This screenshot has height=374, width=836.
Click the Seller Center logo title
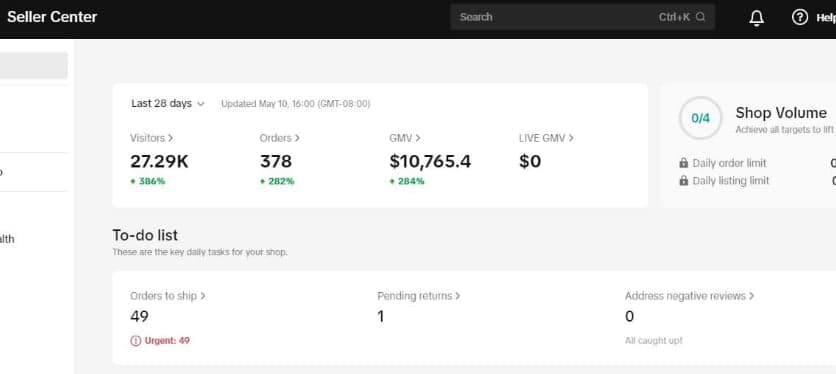click(52, 17)
